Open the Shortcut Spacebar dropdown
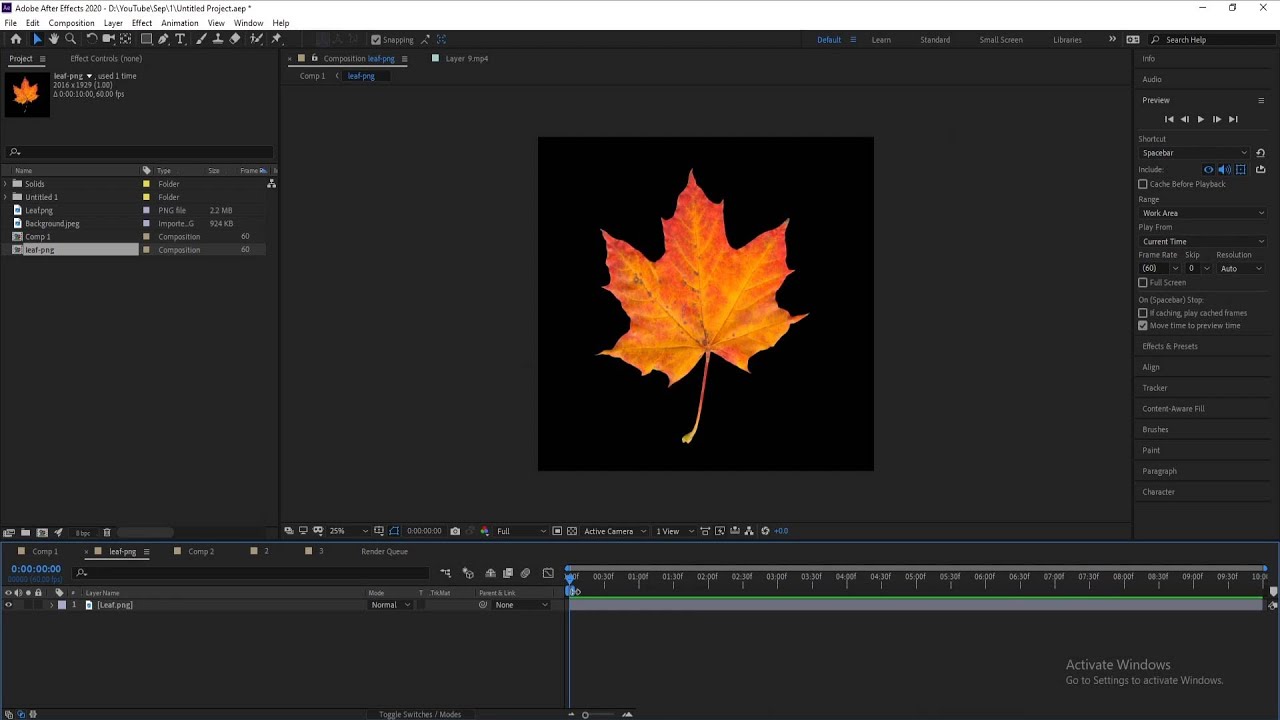 (x=1195, y=153)
